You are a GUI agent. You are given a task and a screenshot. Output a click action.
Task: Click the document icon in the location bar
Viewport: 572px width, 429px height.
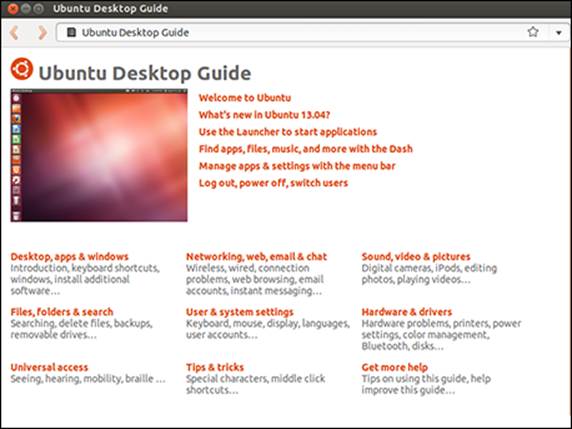(72, 32)
